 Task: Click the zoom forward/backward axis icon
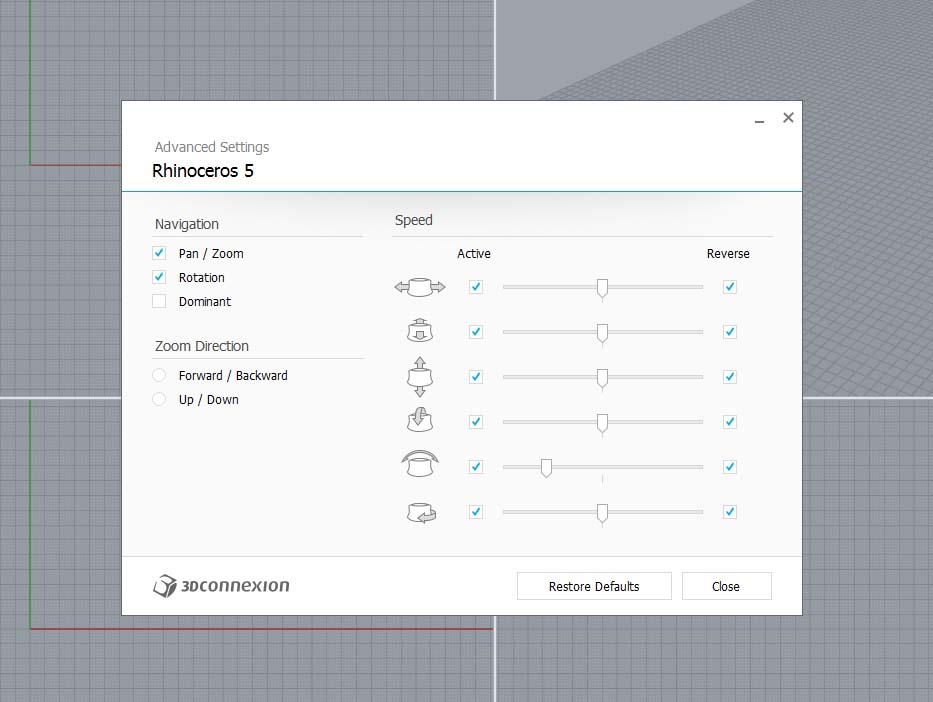point(420,331)
